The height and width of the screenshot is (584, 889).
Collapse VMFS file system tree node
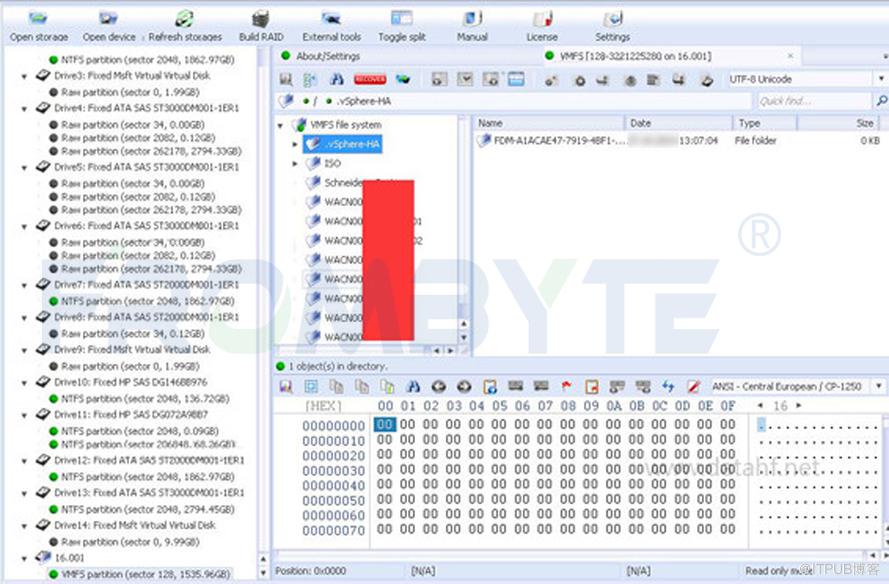pyautogui.click(x=280, y=125)
